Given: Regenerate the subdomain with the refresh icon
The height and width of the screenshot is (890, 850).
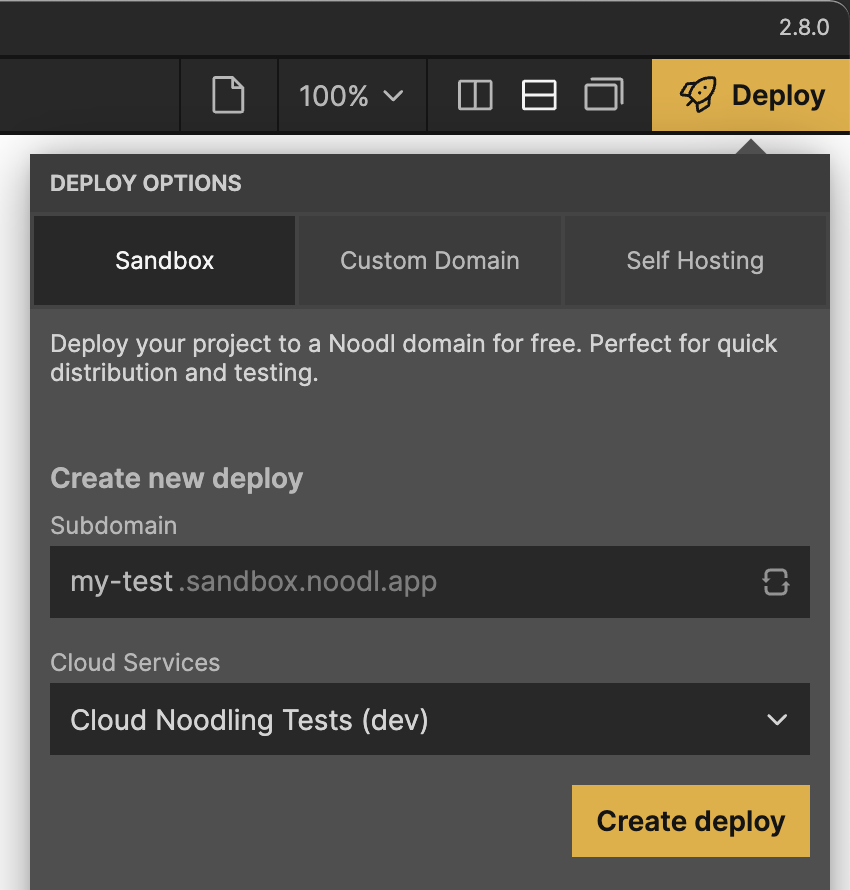Looking at the screenshot, I should pyautogui.click(x=776, y=582).
